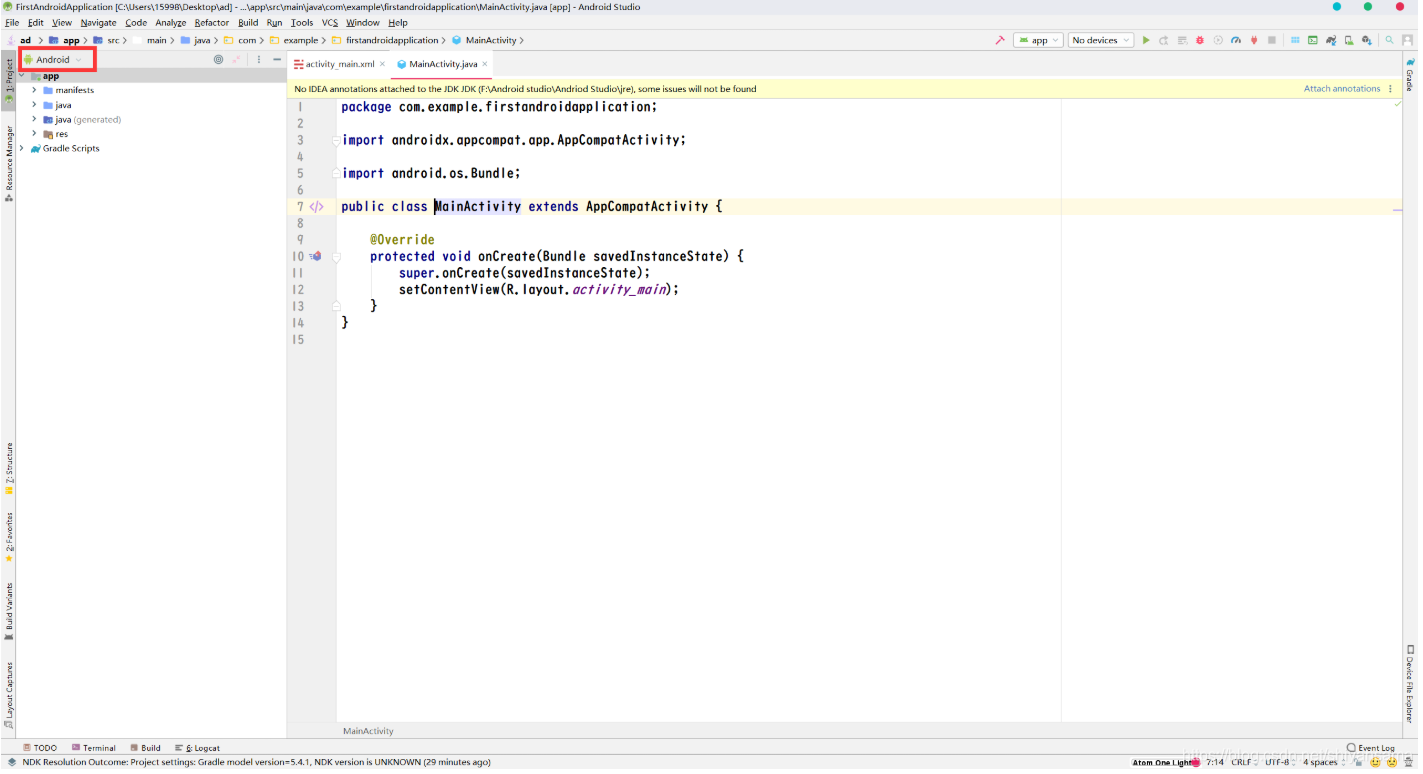
Task: Click the user avatar icon in toolbar
Action: point(1408,40)
